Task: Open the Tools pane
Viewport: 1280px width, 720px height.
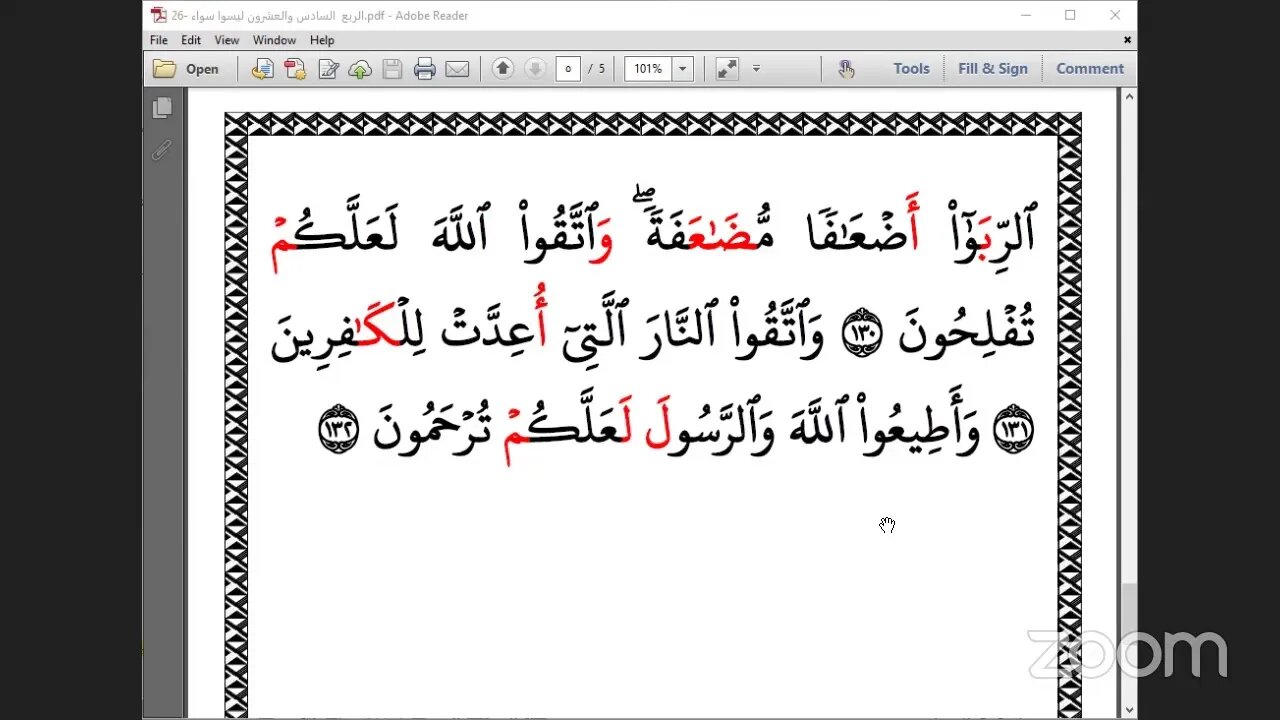Action: click(911, 69)
